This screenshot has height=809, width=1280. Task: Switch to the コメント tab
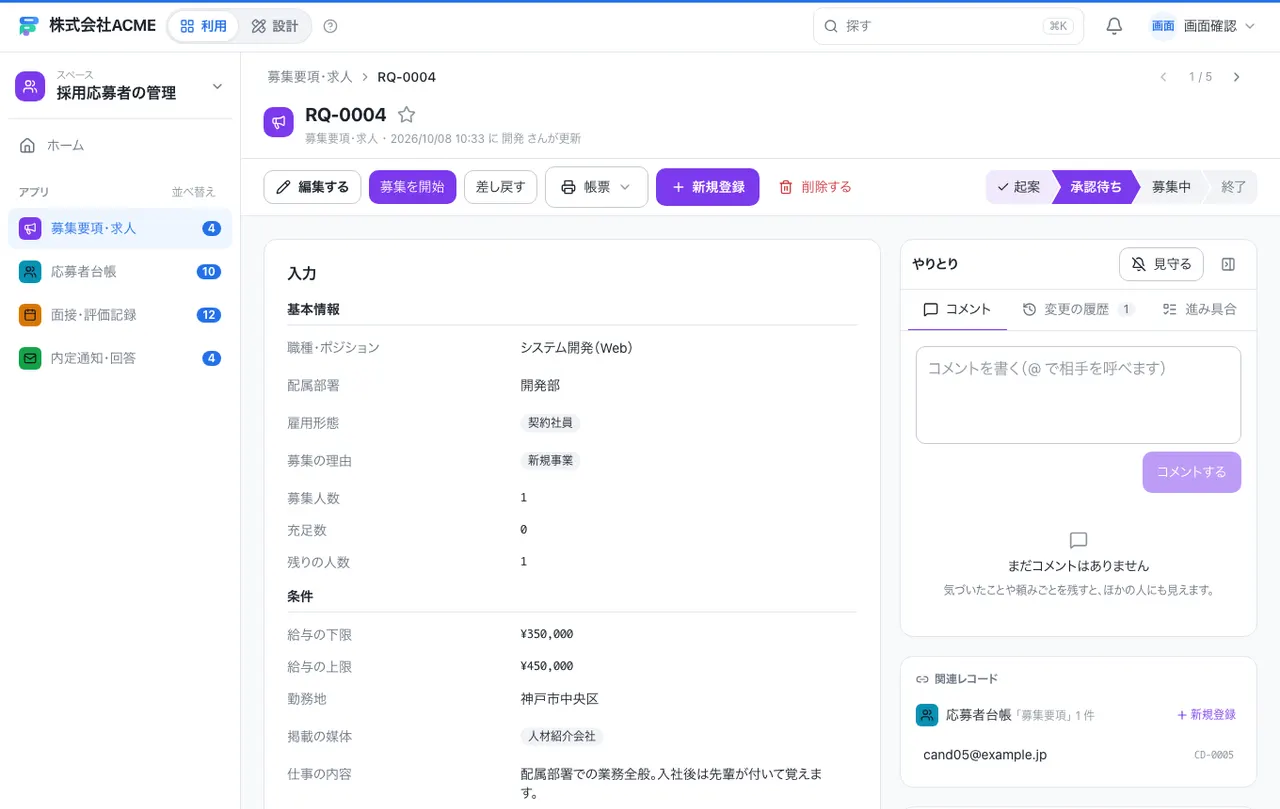pos(957,309)
